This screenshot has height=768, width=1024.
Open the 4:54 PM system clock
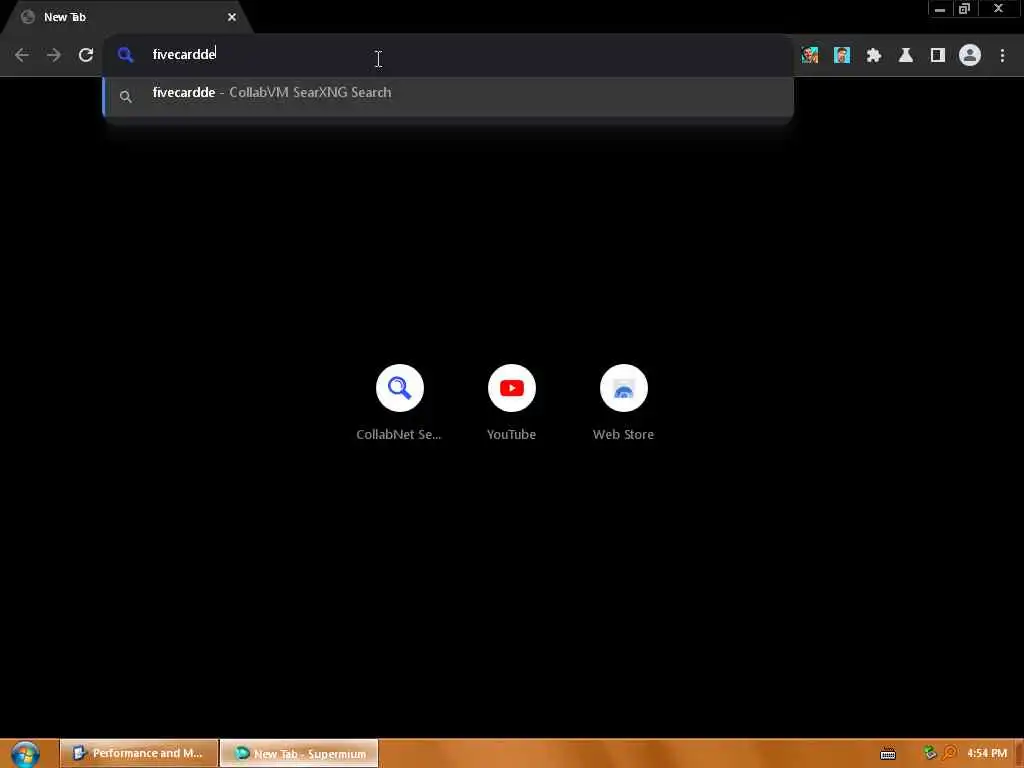987,753
